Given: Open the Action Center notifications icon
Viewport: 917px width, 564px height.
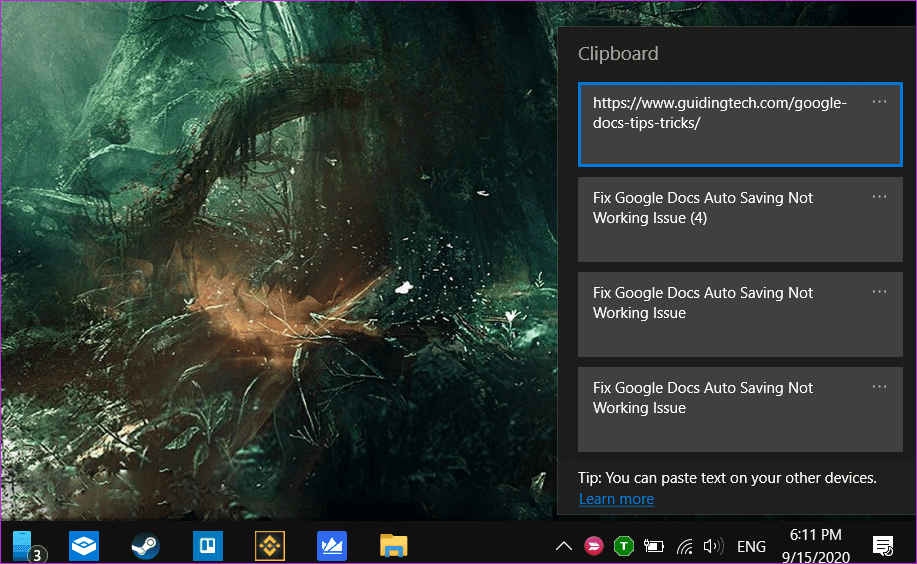Looking at the screenshot, I should (882, 546).
